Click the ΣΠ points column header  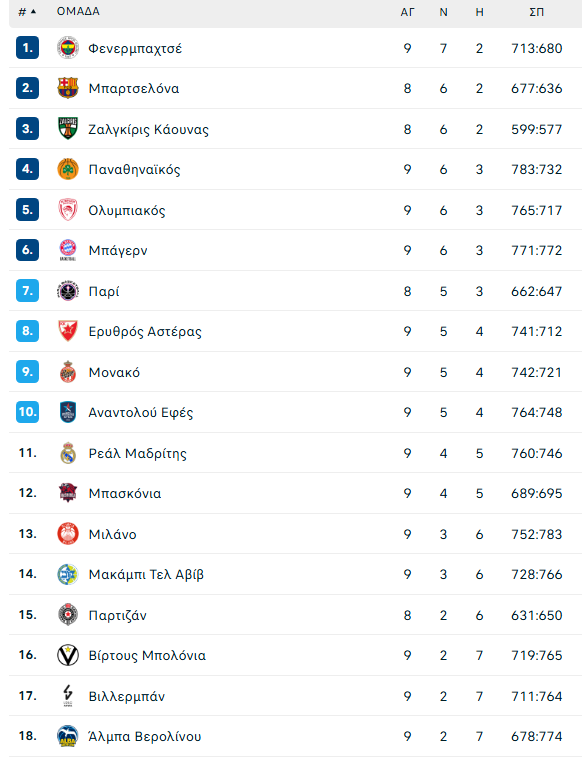(537, 12)
